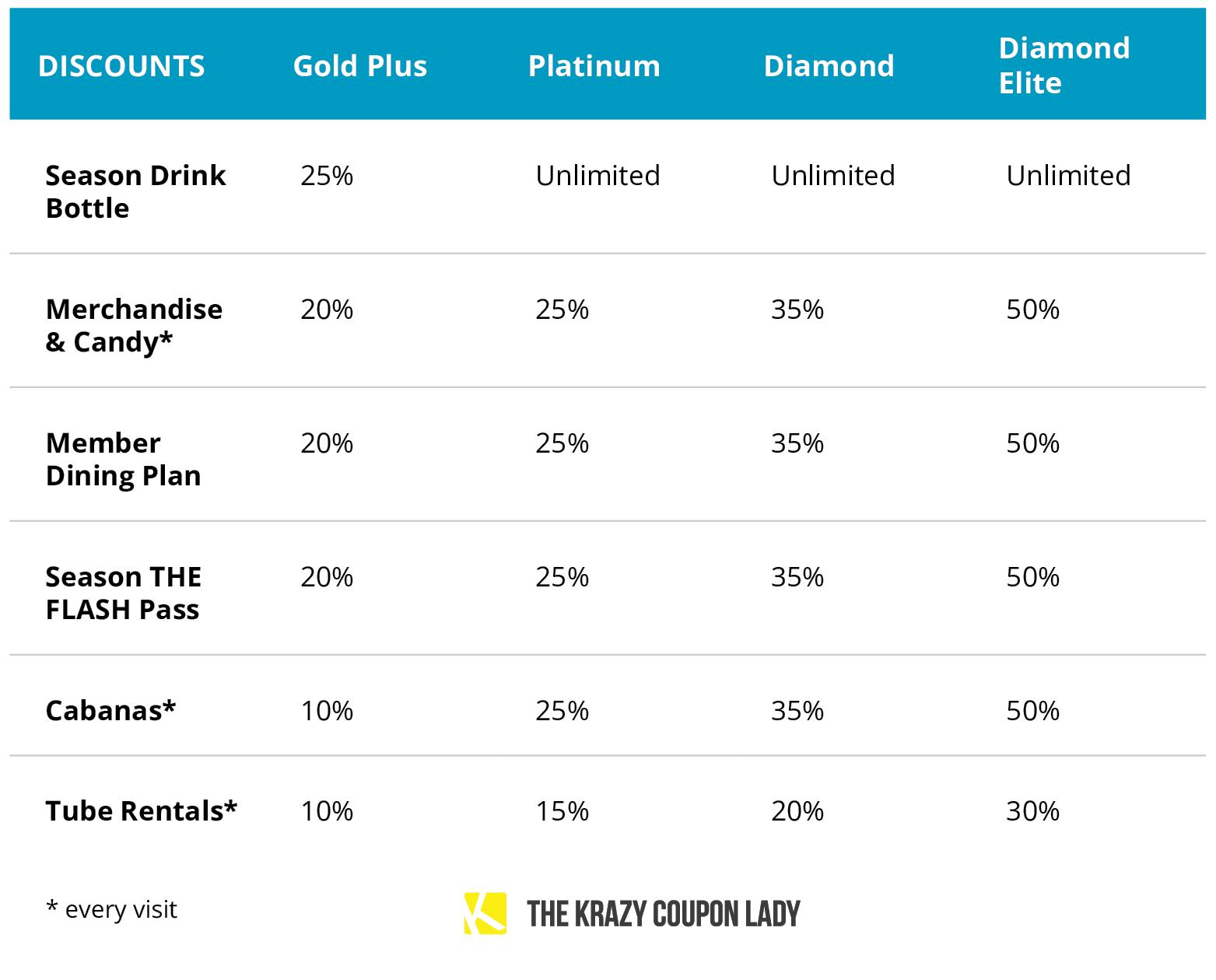Click the Diamond column header

tap(829, 66)
